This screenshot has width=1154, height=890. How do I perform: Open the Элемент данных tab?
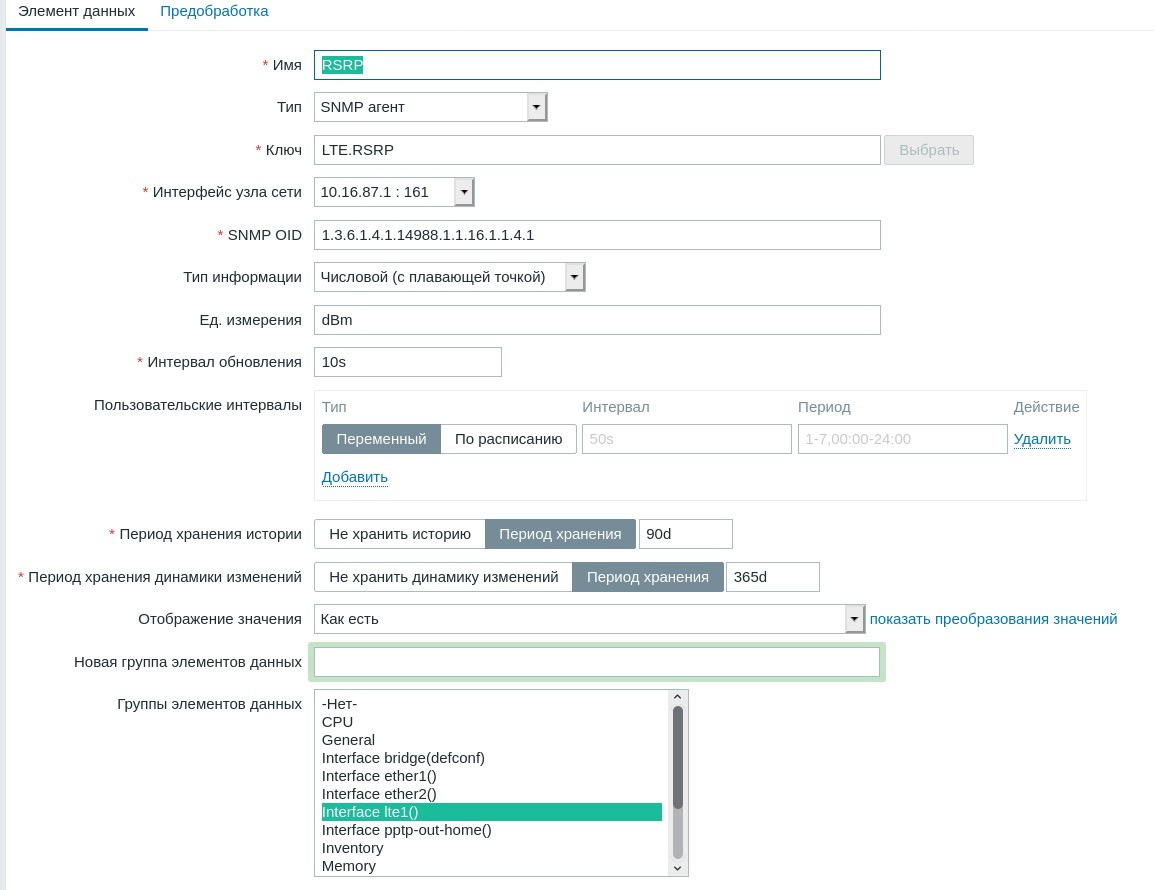coord(77,12)
